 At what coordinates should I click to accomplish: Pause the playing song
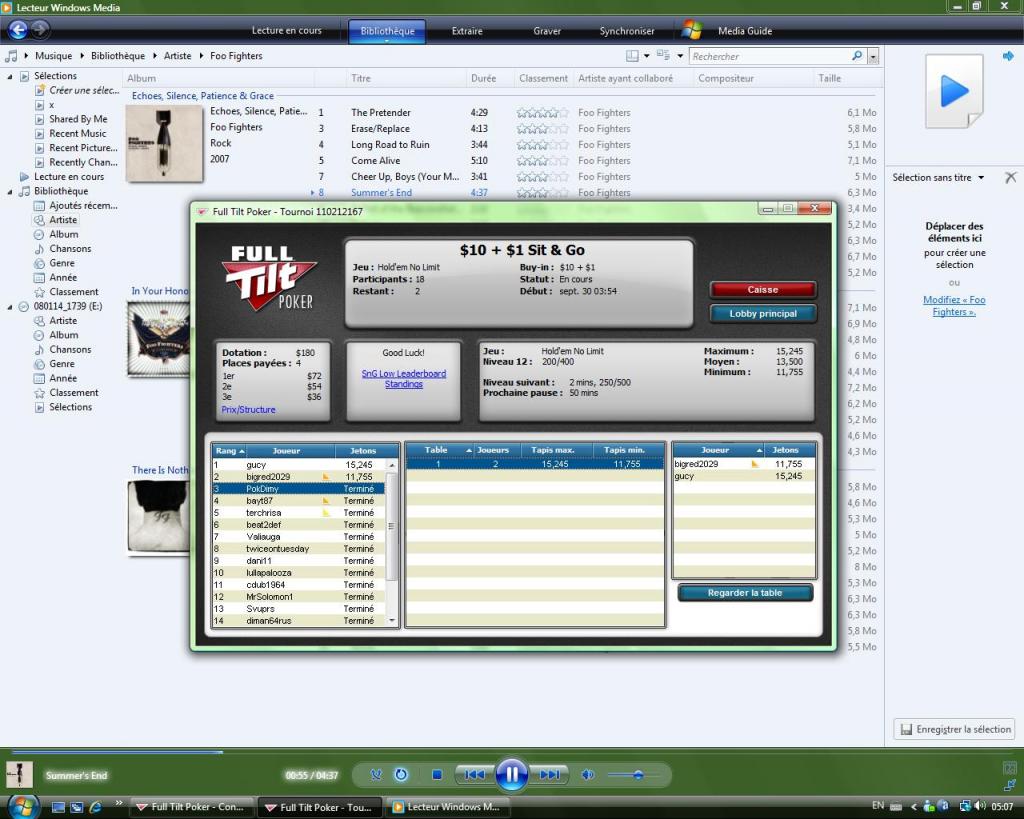(x=511, y=775)
